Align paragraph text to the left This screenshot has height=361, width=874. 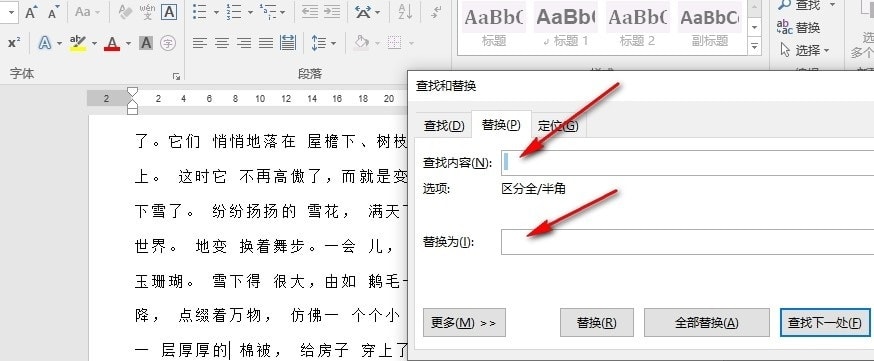point(200,43)
